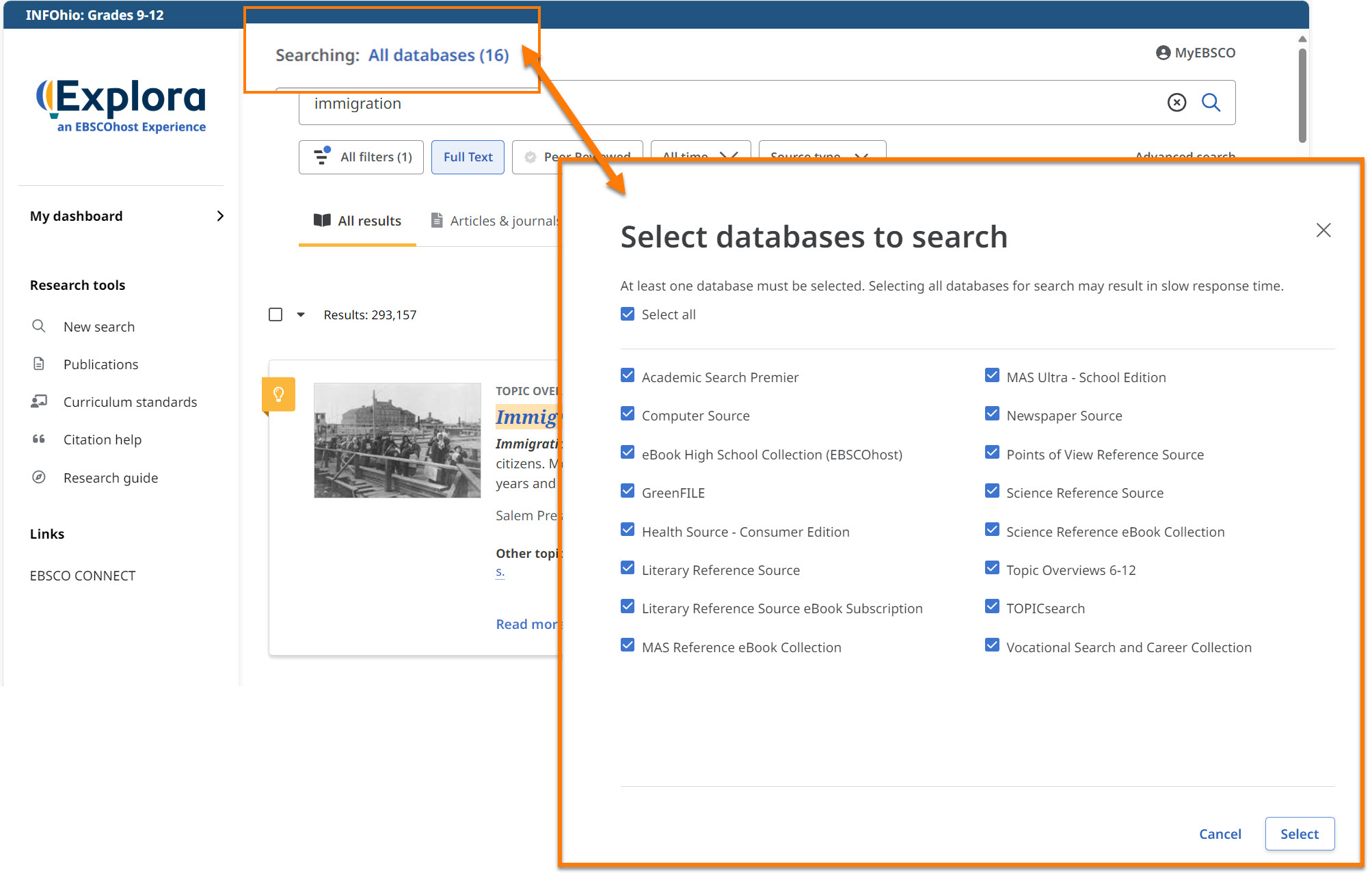1372x873 pixels.
Task: Uncheck Academic Search Premier
Action: [x=628, y=375]
